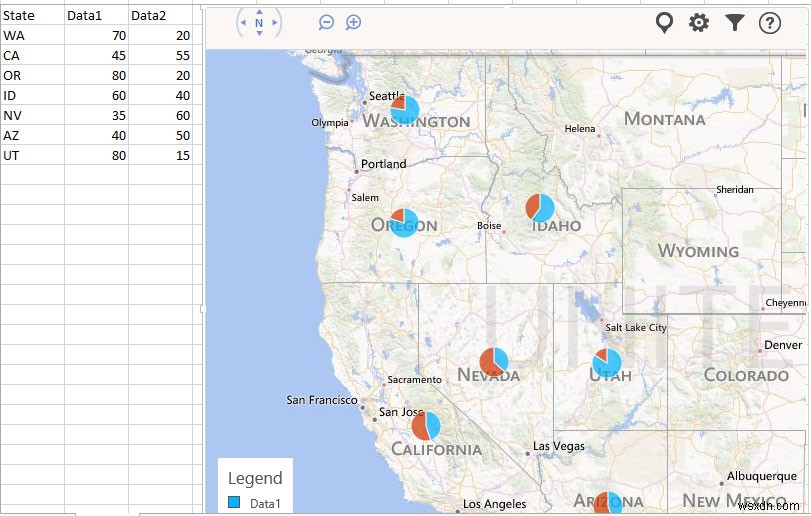
Task: Pan map east with compass right arrow
Action: [x=275, y=22]
